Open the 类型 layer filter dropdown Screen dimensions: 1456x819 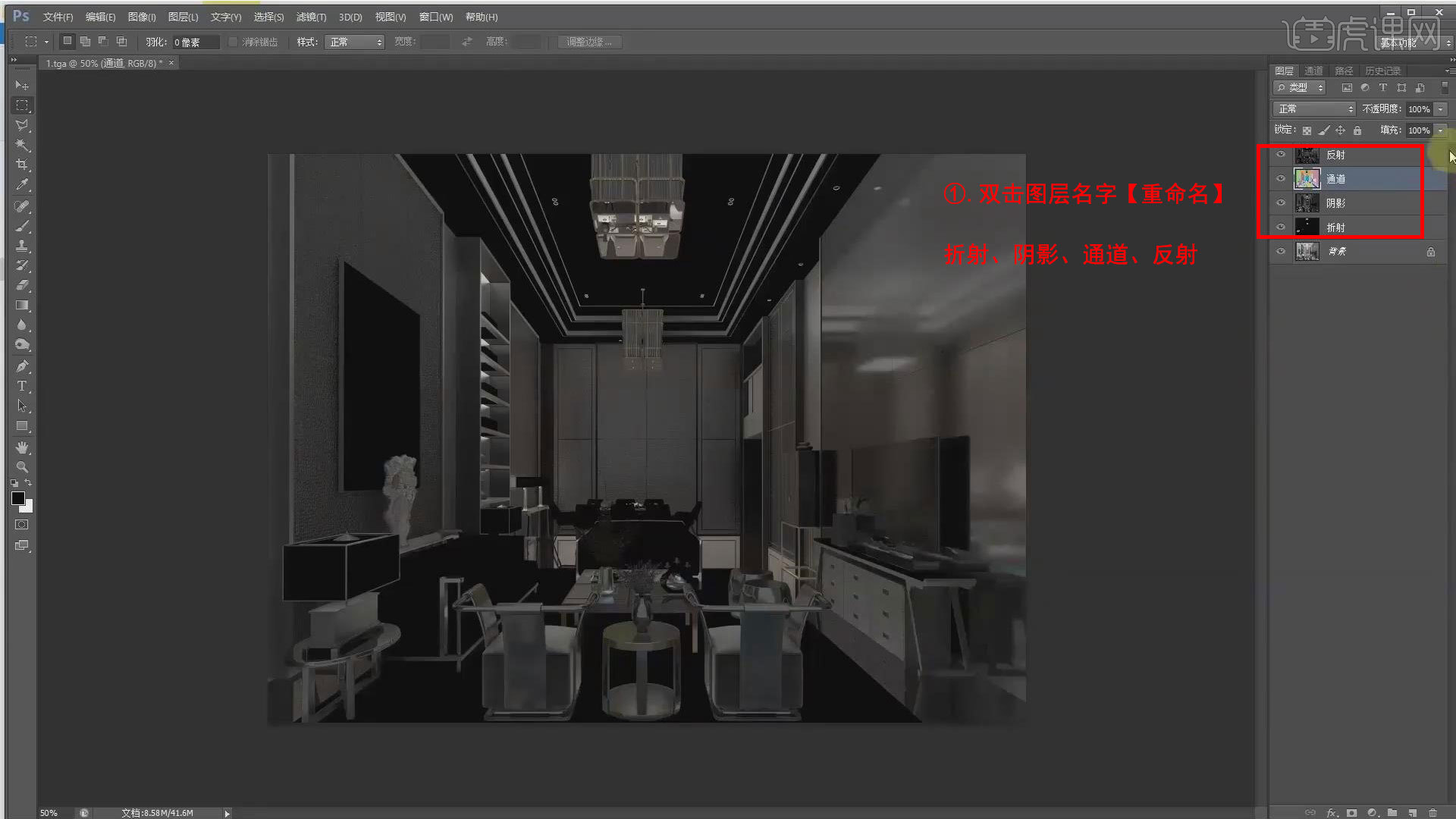tap(1299, 87)
